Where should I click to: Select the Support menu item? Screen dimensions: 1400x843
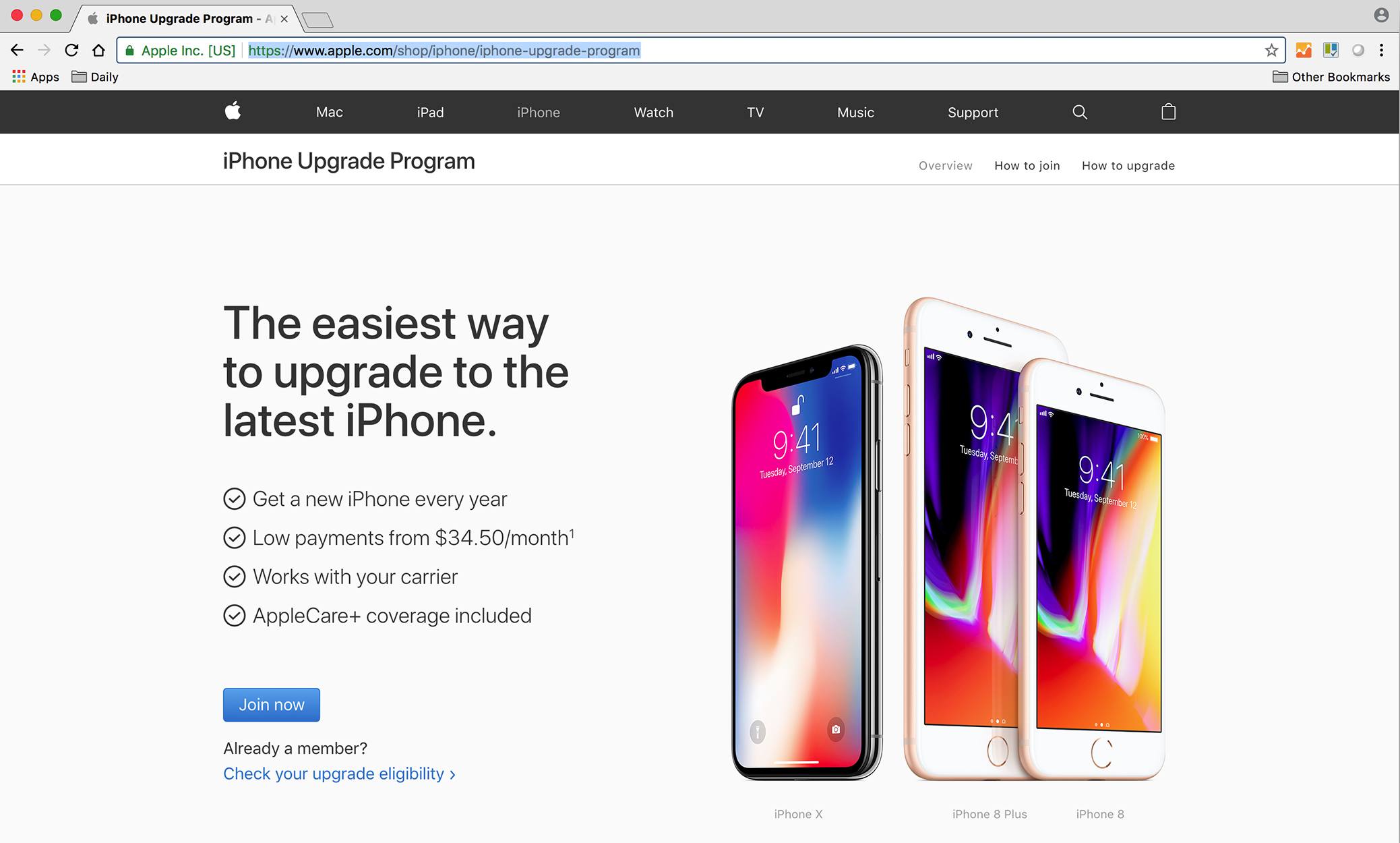pos(972,111)
